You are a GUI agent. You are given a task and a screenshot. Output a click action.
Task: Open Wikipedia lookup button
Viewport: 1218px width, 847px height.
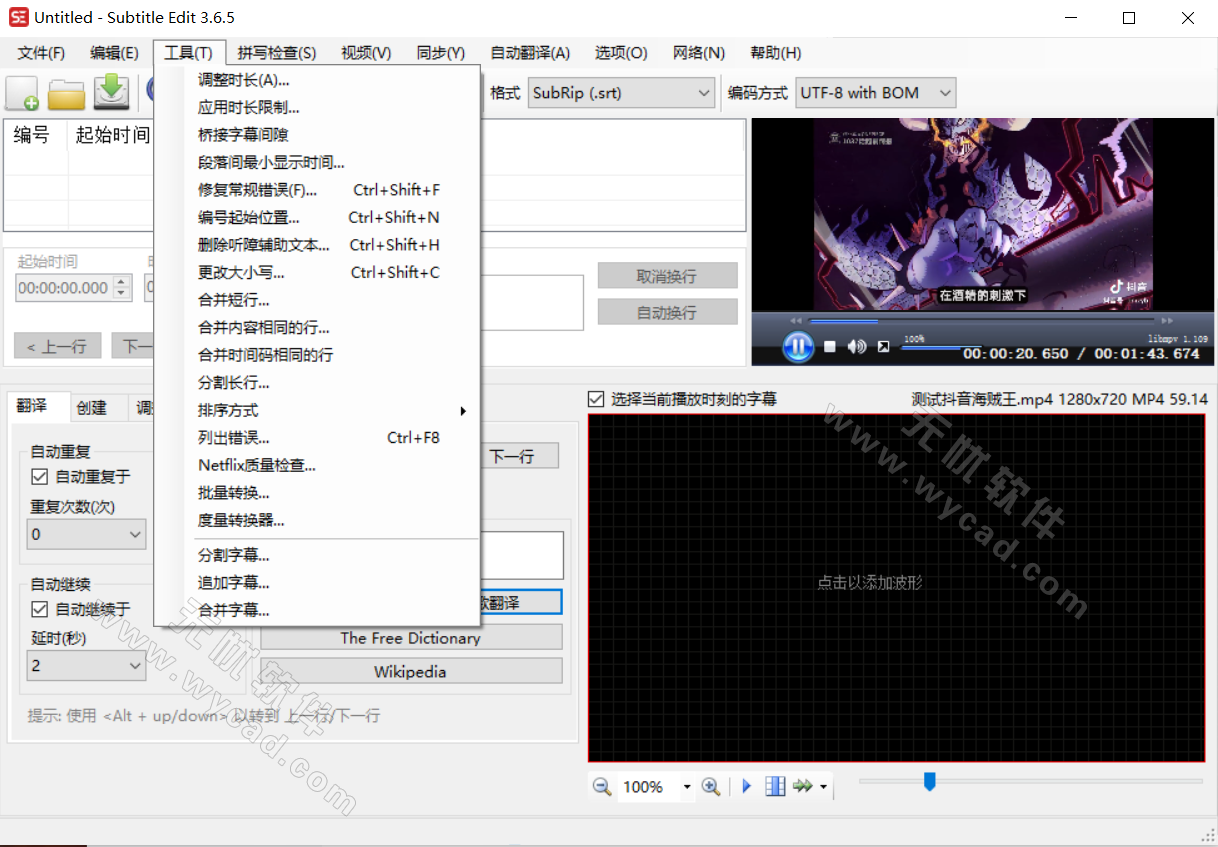[x=410, y=670]
